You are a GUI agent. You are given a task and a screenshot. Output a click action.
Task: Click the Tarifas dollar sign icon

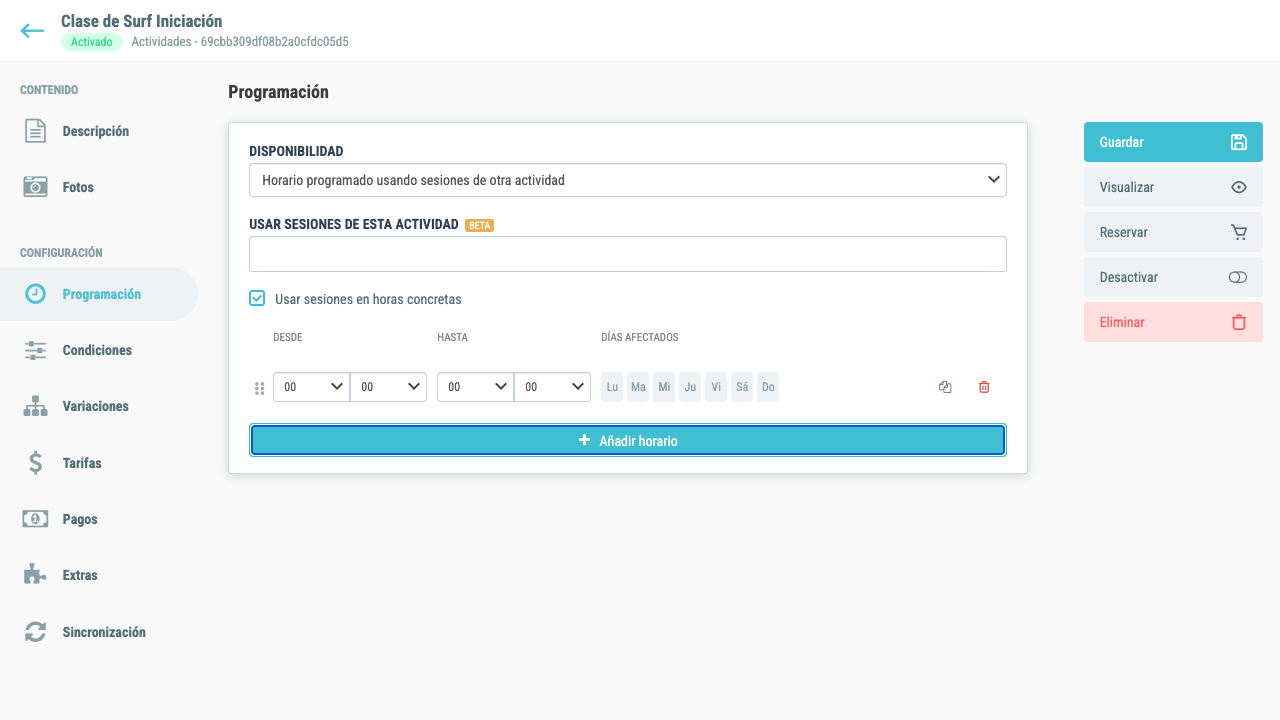click(x=36, y=463)
